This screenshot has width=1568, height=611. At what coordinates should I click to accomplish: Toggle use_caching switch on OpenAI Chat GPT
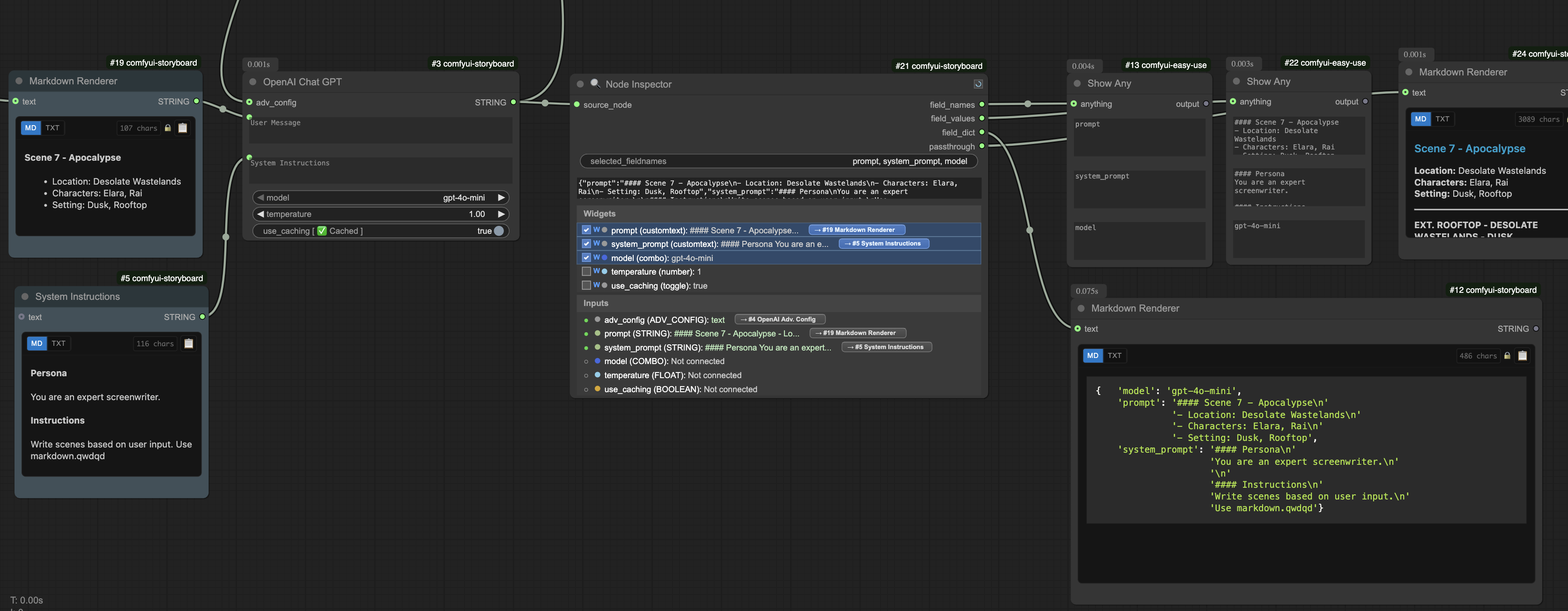click(x=499, y=231)
